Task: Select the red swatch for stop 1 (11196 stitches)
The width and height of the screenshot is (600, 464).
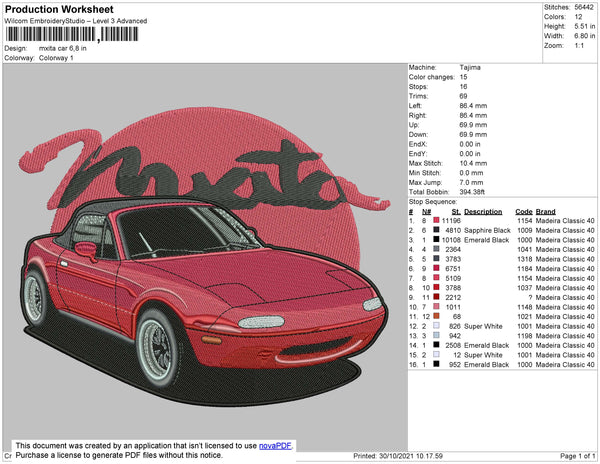Action: click(436, 221)
